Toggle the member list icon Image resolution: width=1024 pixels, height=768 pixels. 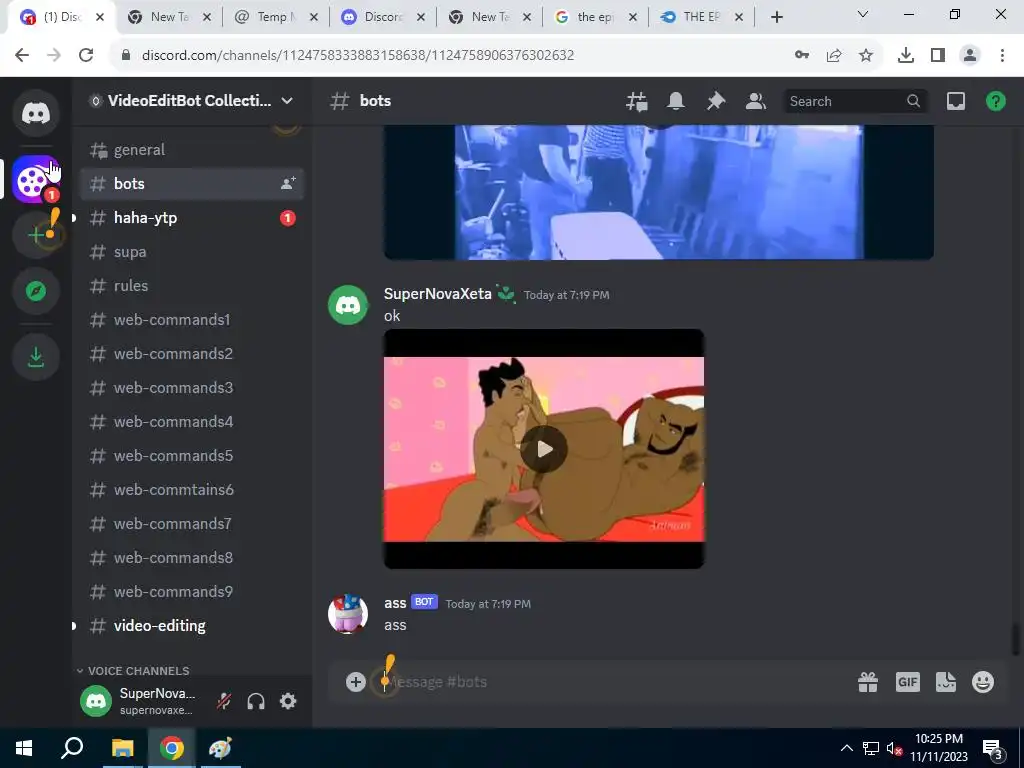(x=756, y=101)
